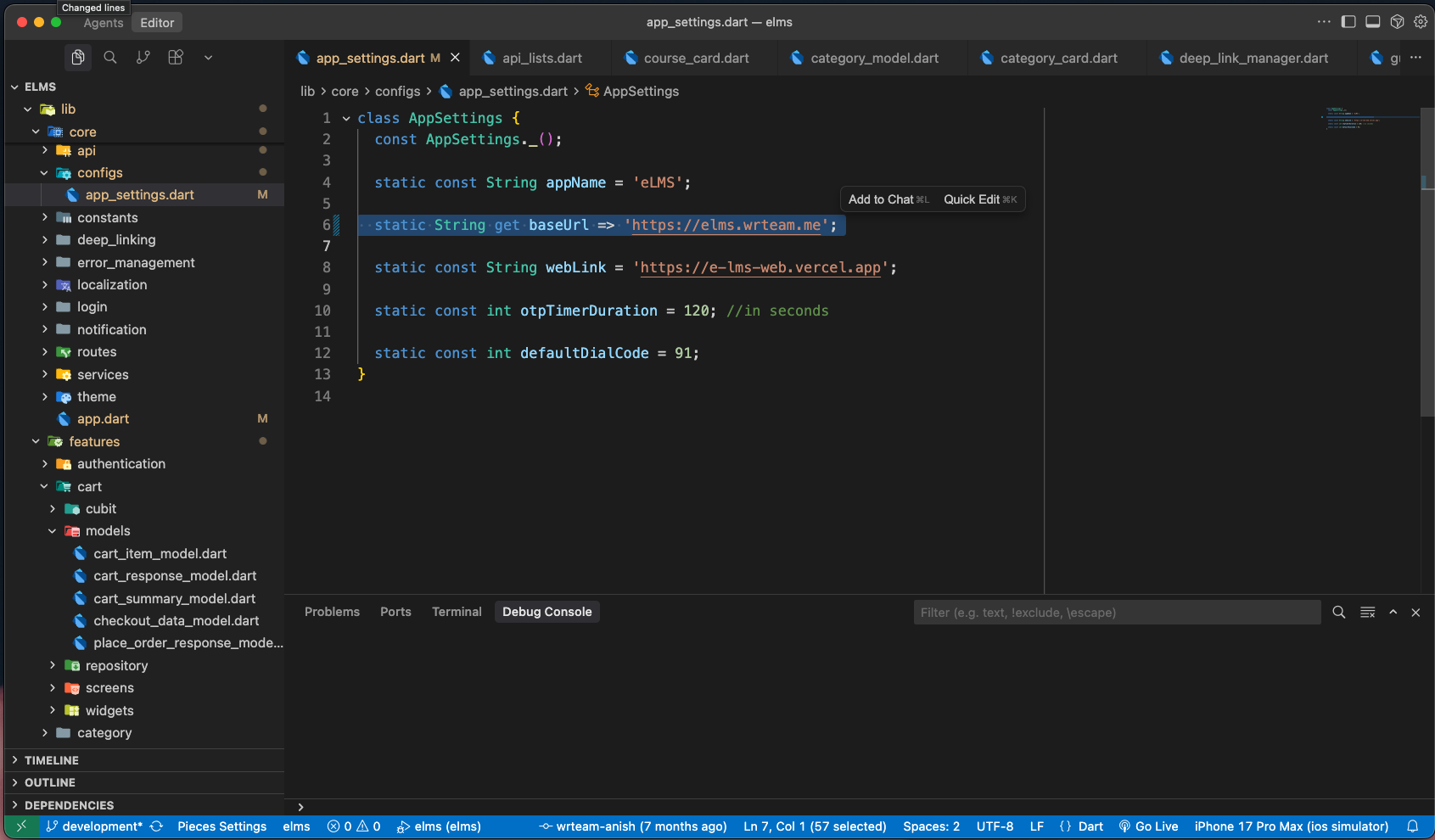Toggle the bottom panel layout button
1435x840 pixels.
point(1372,22)
